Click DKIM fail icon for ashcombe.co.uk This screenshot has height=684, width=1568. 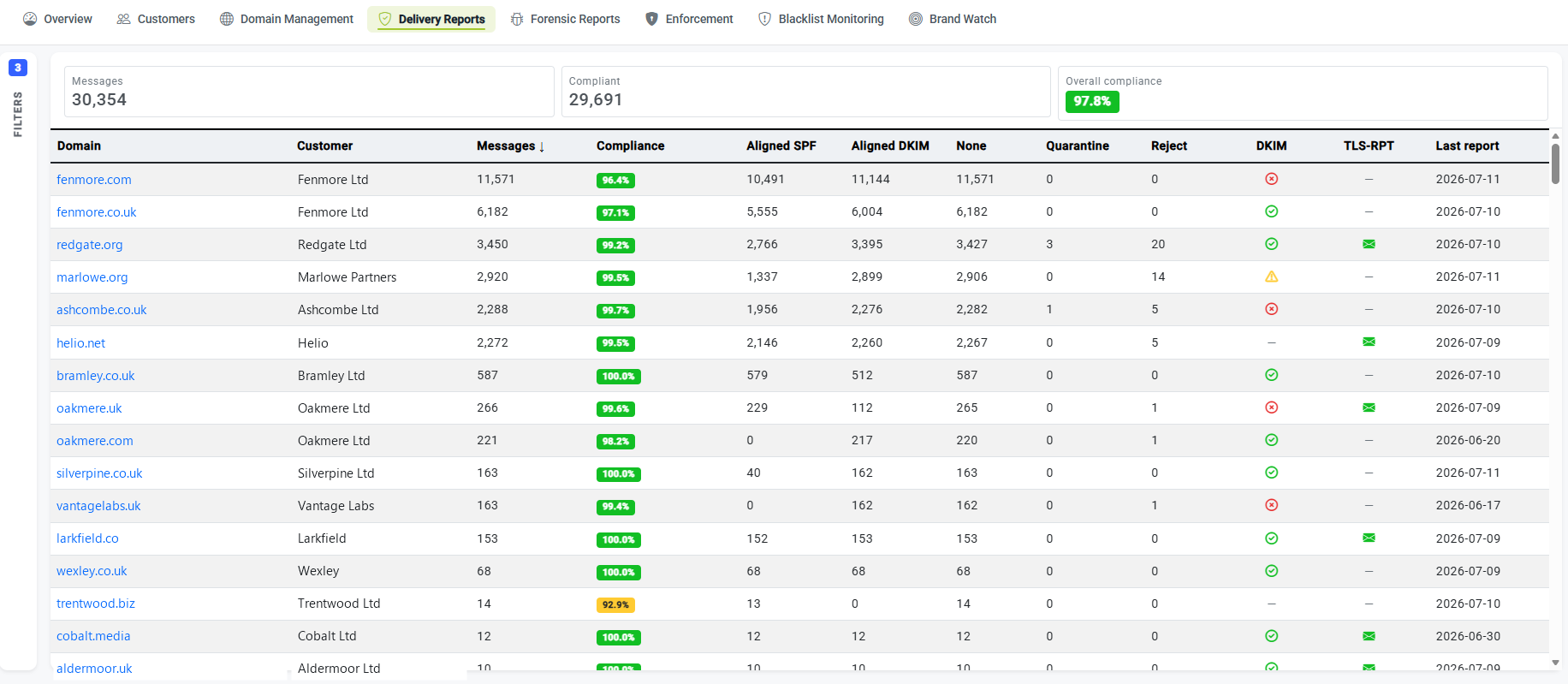[1271, 309]
